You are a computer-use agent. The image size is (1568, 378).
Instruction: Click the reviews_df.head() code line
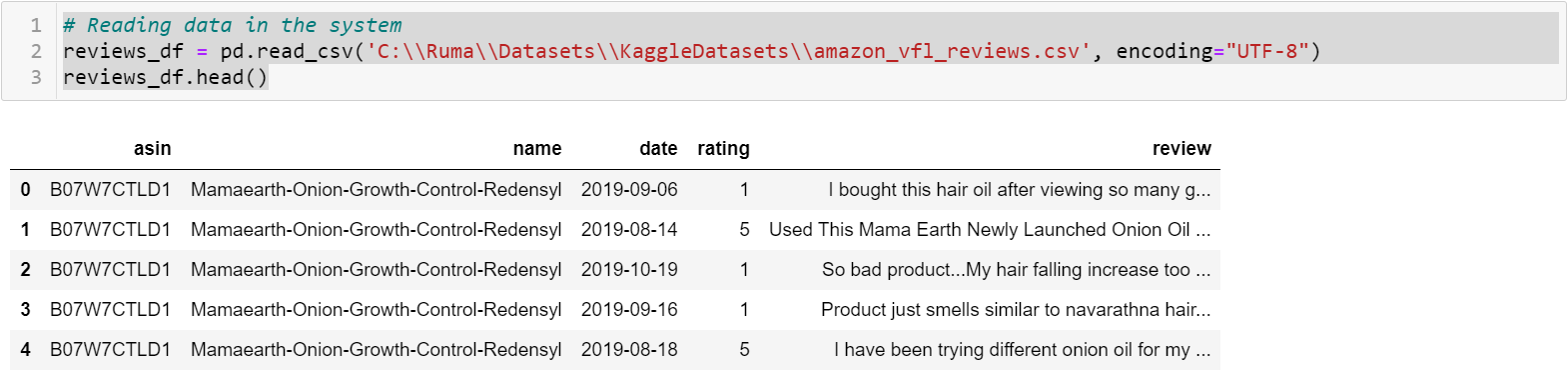tap(165, 77)
